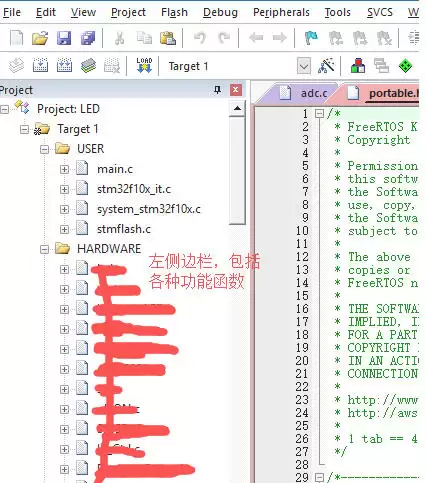The image size is (426, 483).
Task: Select the HARDWARE group folder
Action: coord(109,249)
